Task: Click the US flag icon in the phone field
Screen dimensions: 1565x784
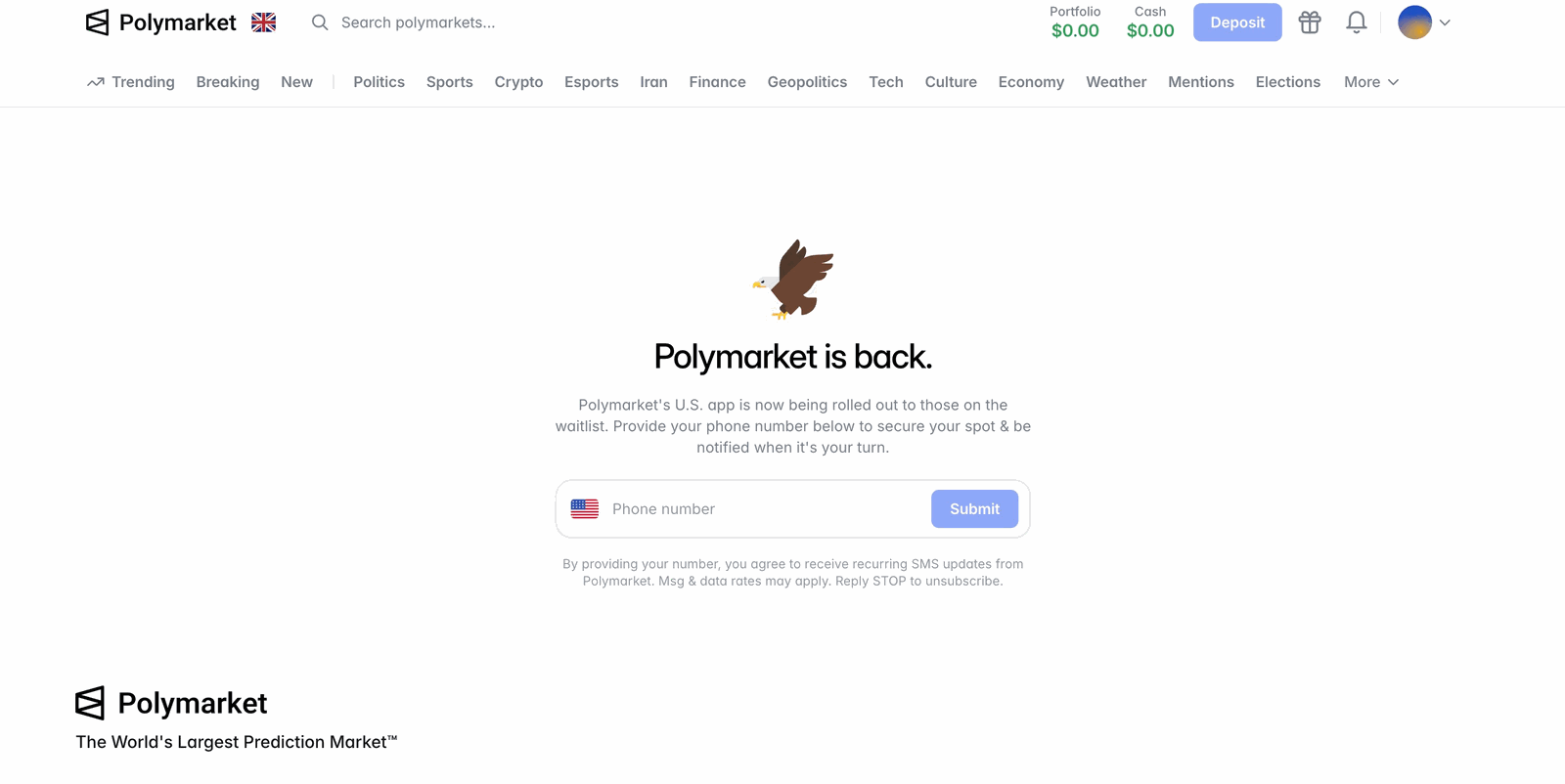Action: pyautogui.click(x=586, y=508)
